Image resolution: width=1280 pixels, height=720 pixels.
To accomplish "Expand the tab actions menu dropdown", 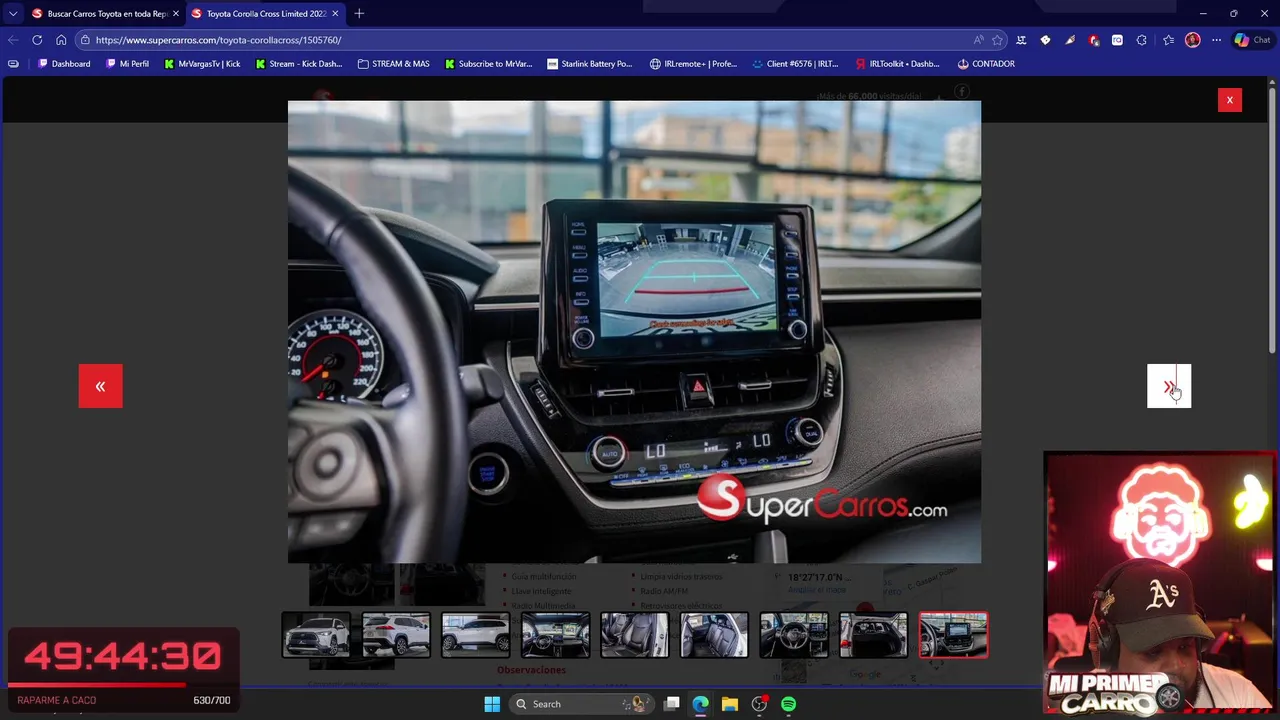I will tap(12, 14).
